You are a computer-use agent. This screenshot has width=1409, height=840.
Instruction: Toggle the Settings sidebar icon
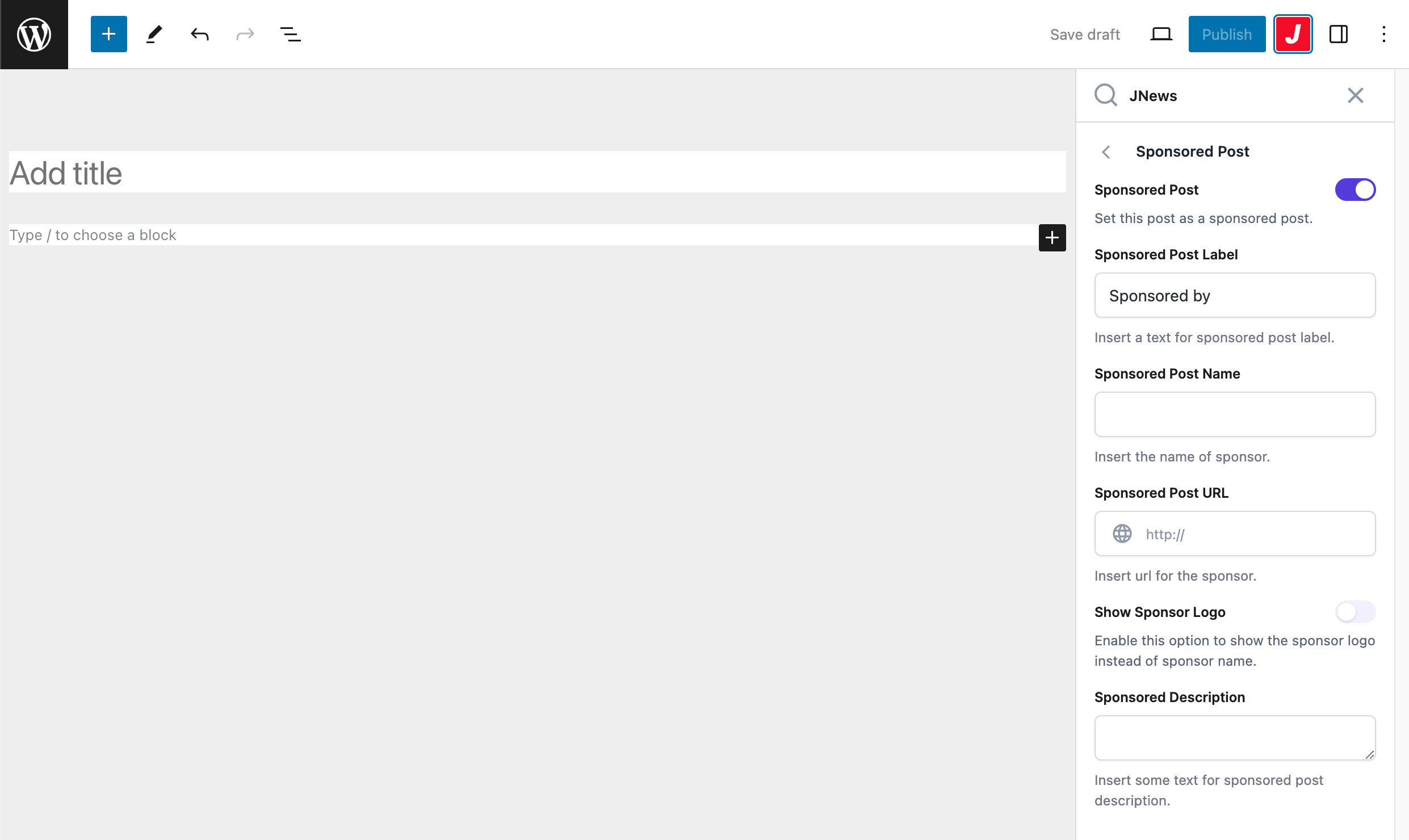click(x=1338, y=34)
